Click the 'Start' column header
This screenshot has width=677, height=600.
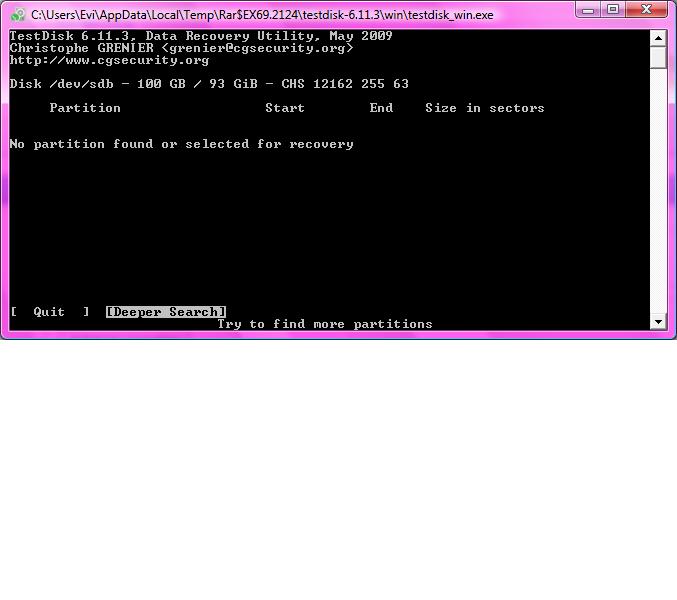point(285,108)
